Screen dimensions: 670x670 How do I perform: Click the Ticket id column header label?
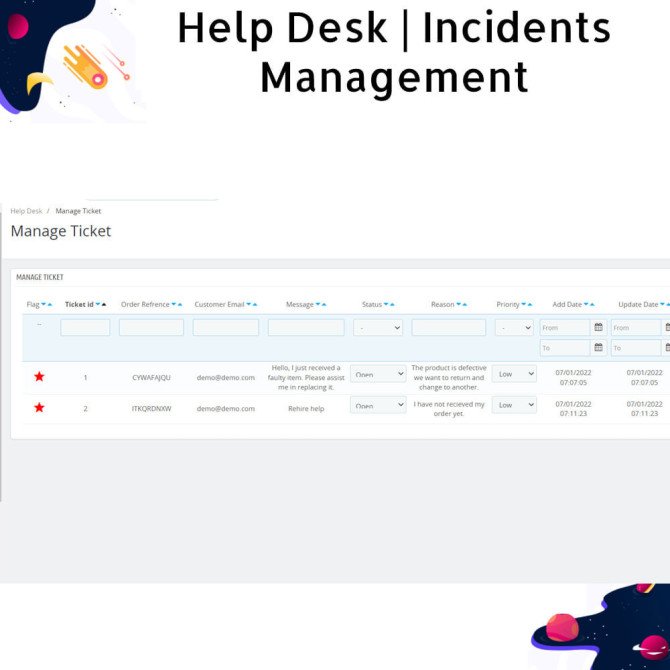coord(79,304)
